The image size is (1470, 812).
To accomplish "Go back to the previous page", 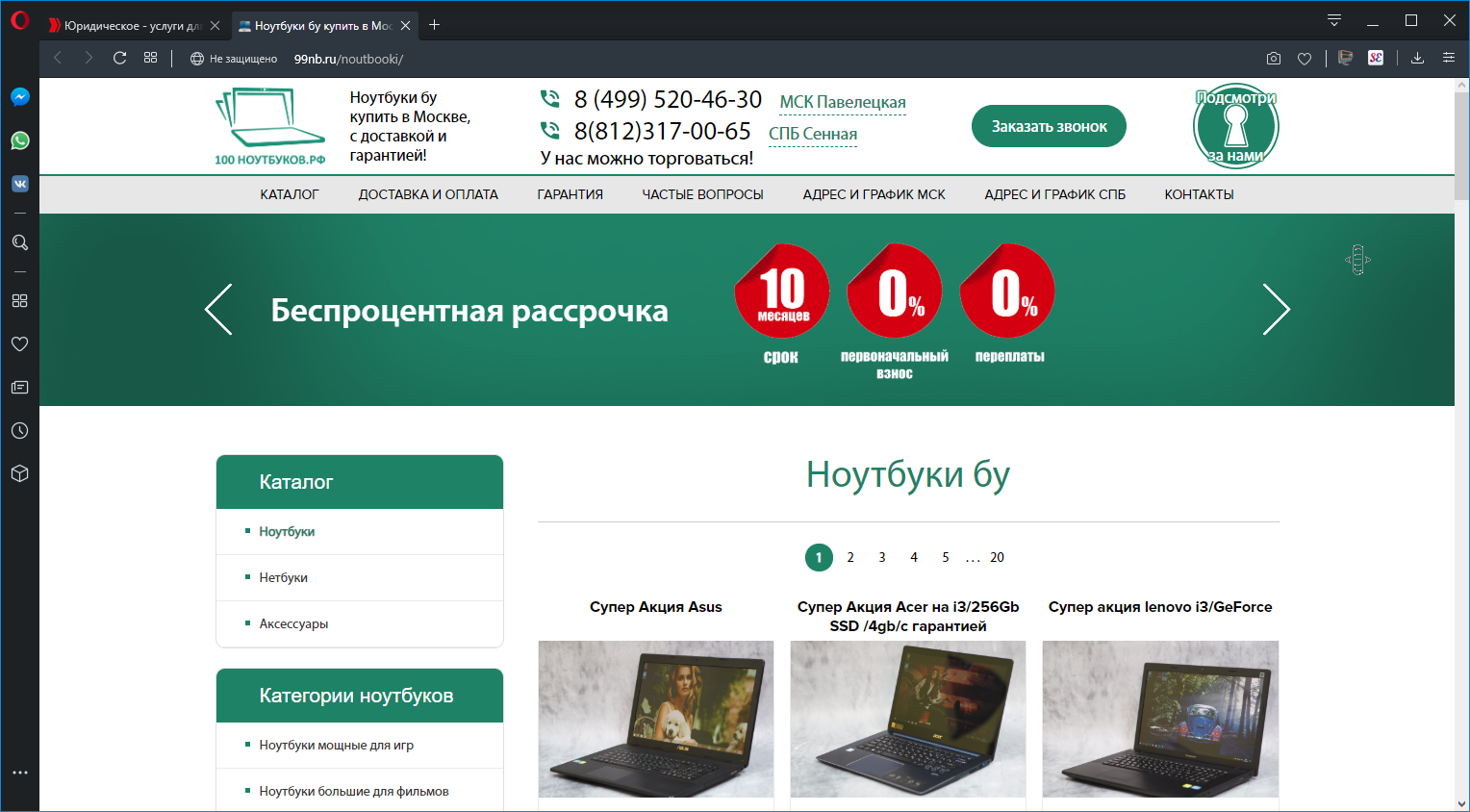I will (x=58, y=58).
